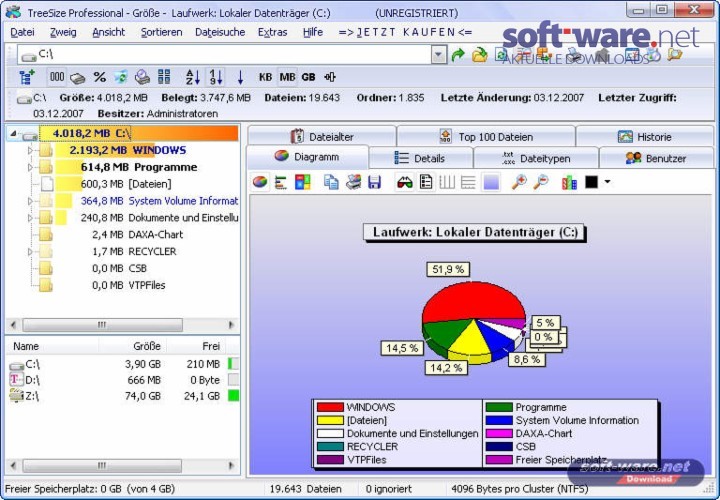Sort by size with the 1-9 button
720x500 pixels.
pos(215,77)
